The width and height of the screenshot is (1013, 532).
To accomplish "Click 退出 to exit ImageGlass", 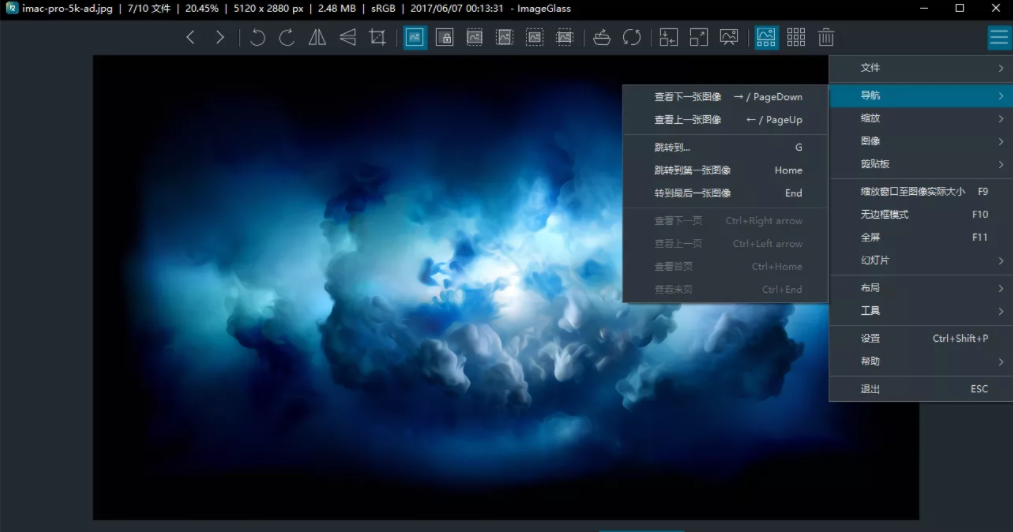I will coord(919,388).
